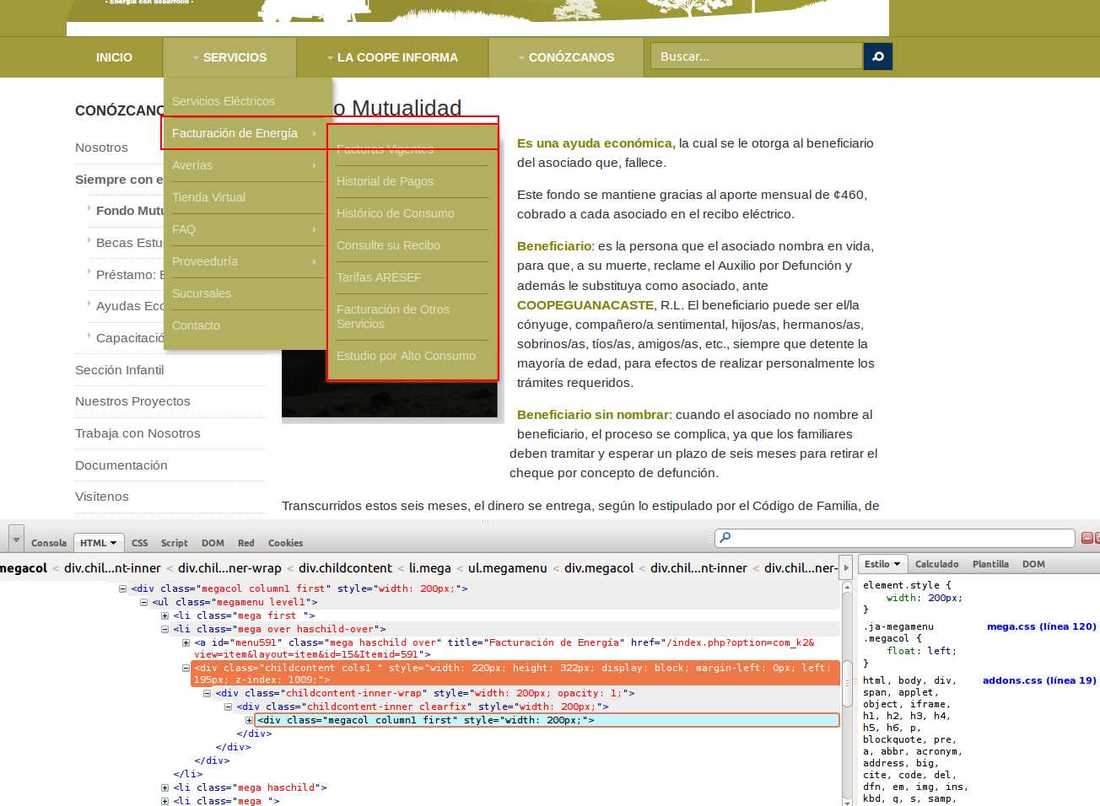
Task: Click the Visítenos sidebar link
Action: [102, 497]
